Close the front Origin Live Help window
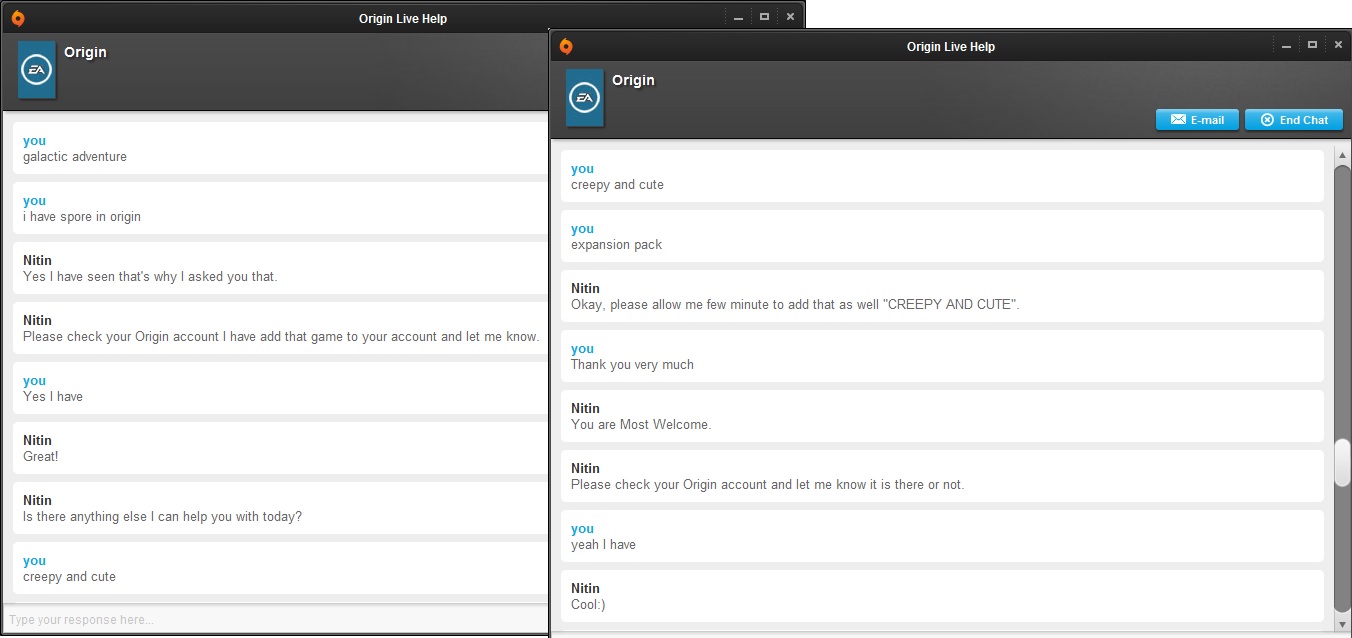Screen dimensions: 1352x638 (x=1338, y=46)
